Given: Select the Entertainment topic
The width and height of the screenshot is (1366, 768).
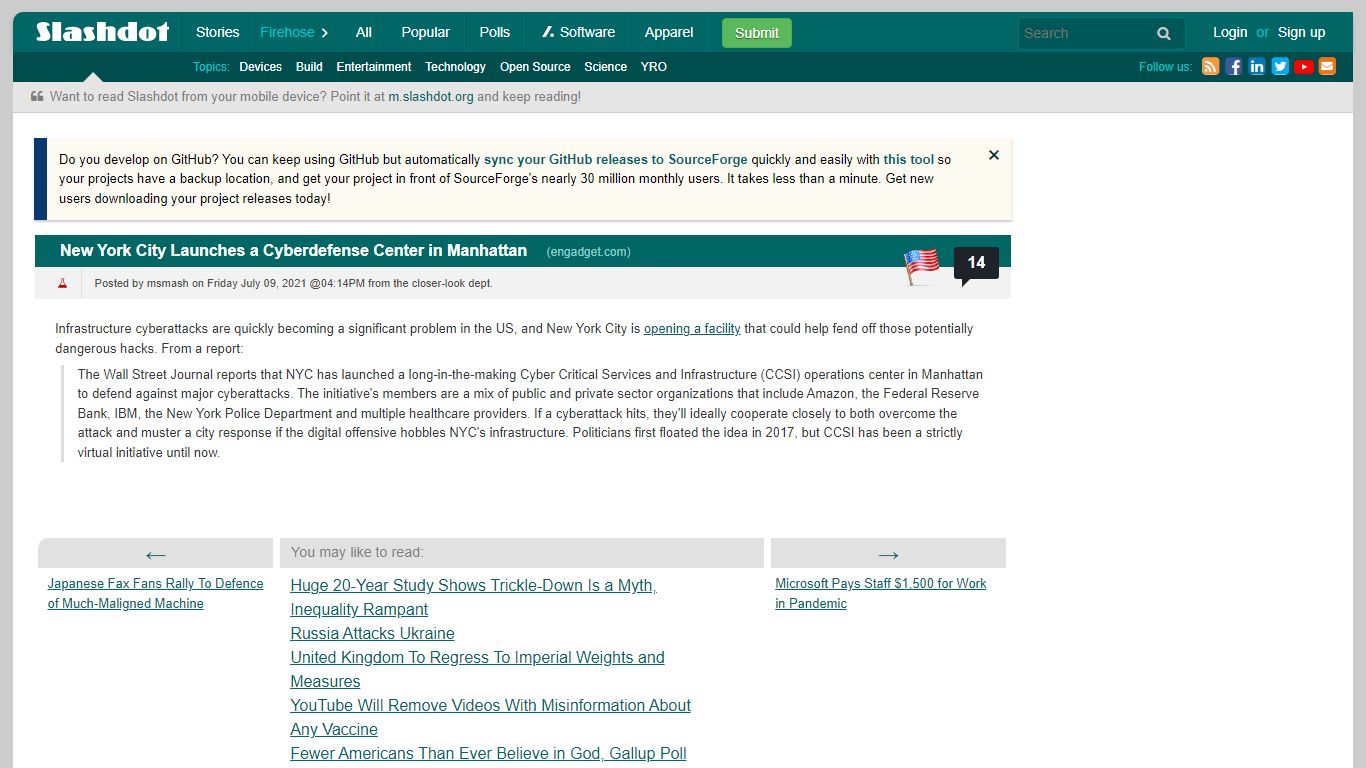Looking at the screenshot, I should (374, 67).
